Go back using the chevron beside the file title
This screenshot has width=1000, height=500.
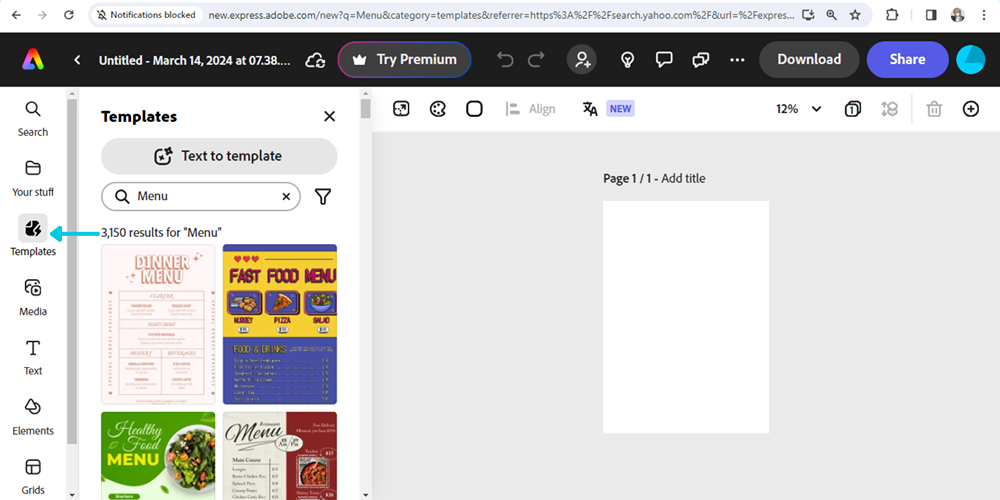(x=77, y=60)
